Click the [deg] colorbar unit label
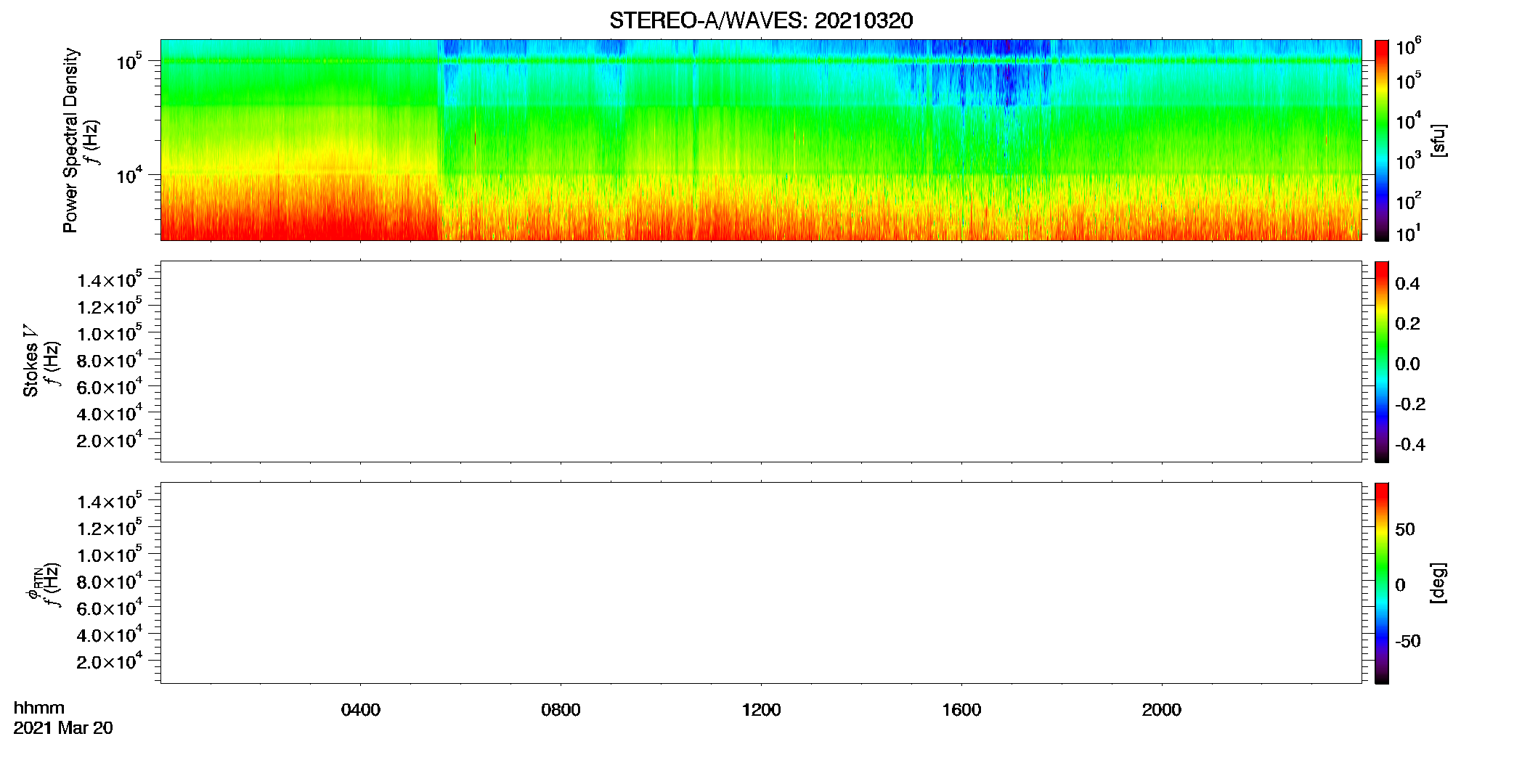Image resolution: width=1522 pixels, height=784 pixels. [1438, 583]
